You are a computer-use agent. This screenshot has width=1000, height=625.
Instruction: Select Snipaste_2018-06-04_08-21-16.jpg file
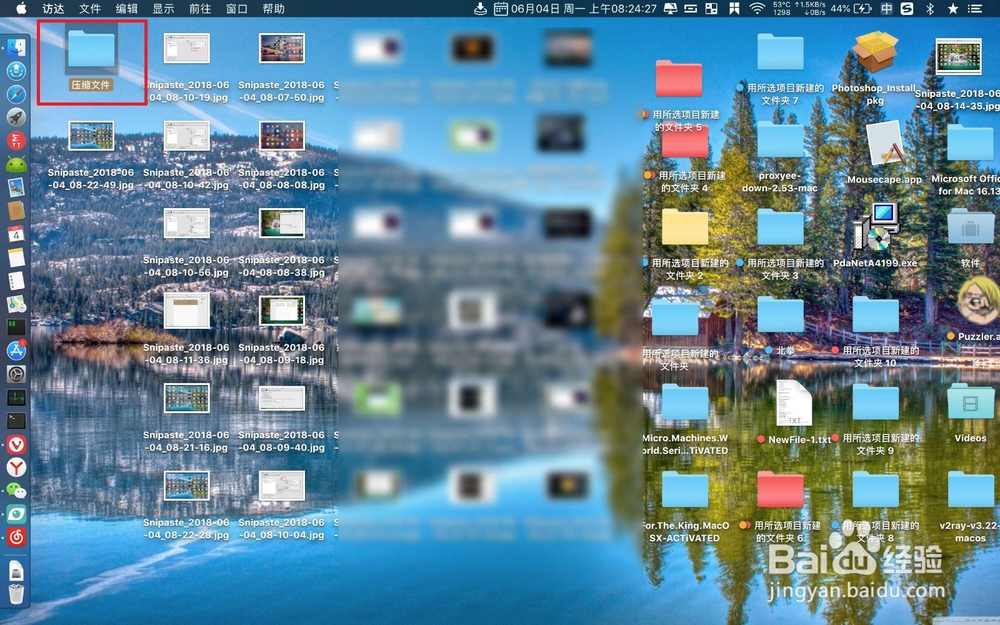[186, 398]
